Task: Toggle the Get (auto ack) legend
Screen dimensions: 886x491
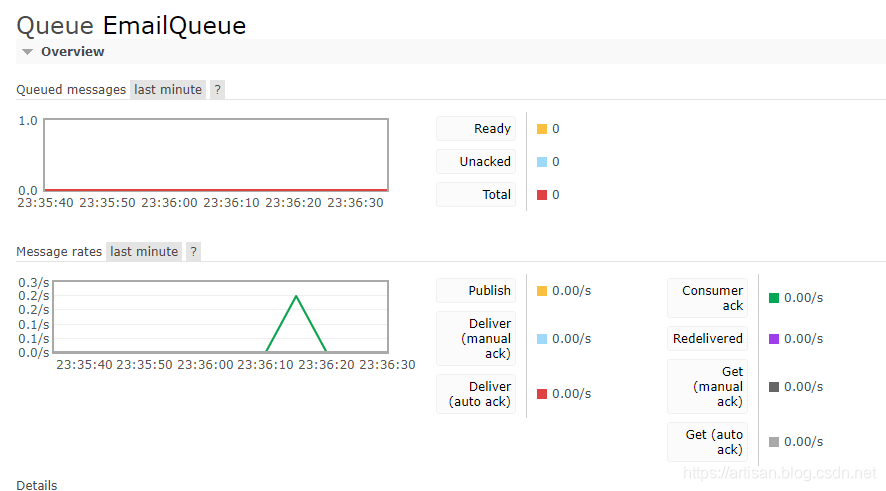Action: pos(707,442)
